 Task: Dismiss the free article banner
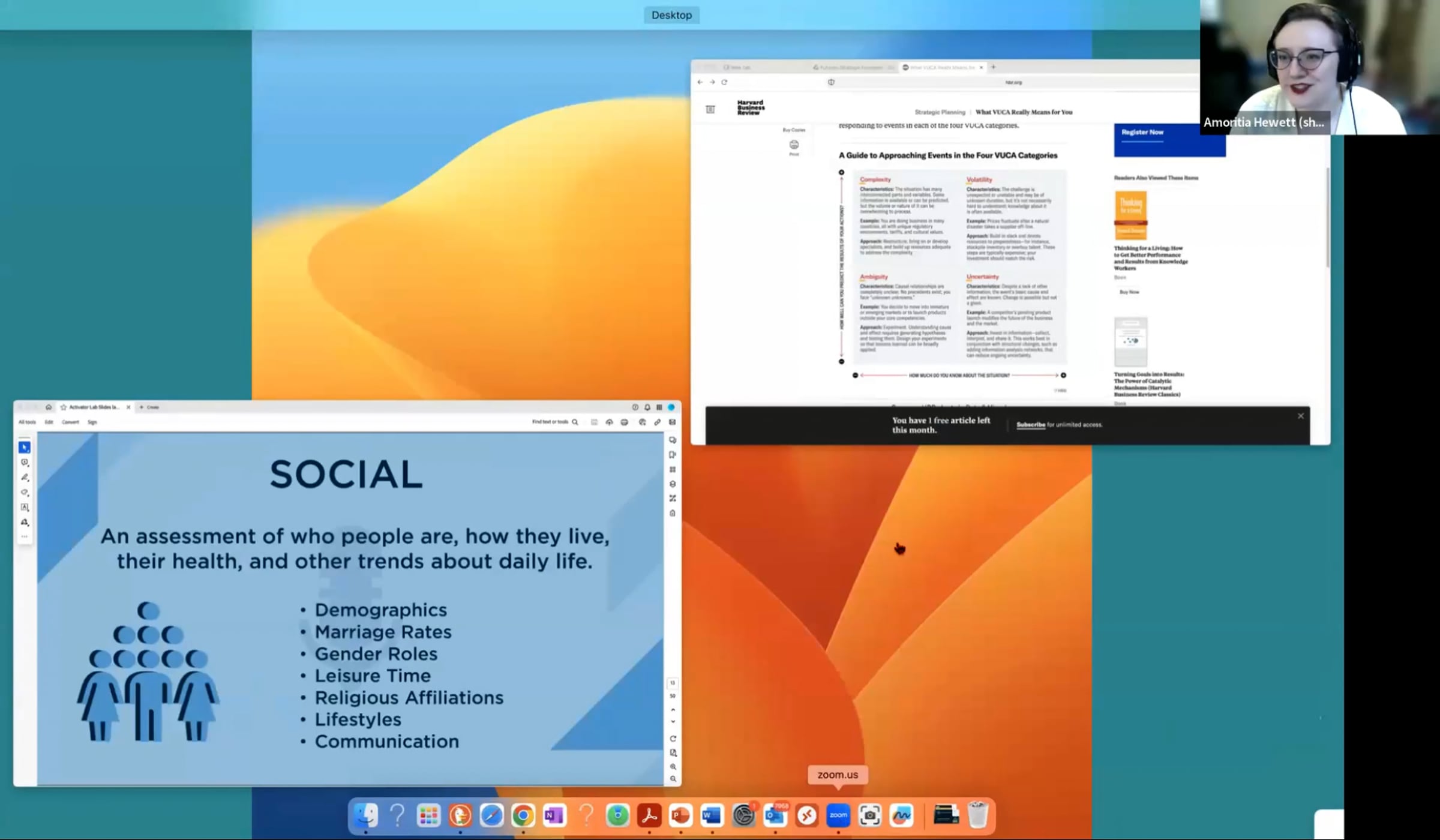[x=1300, y=416]
